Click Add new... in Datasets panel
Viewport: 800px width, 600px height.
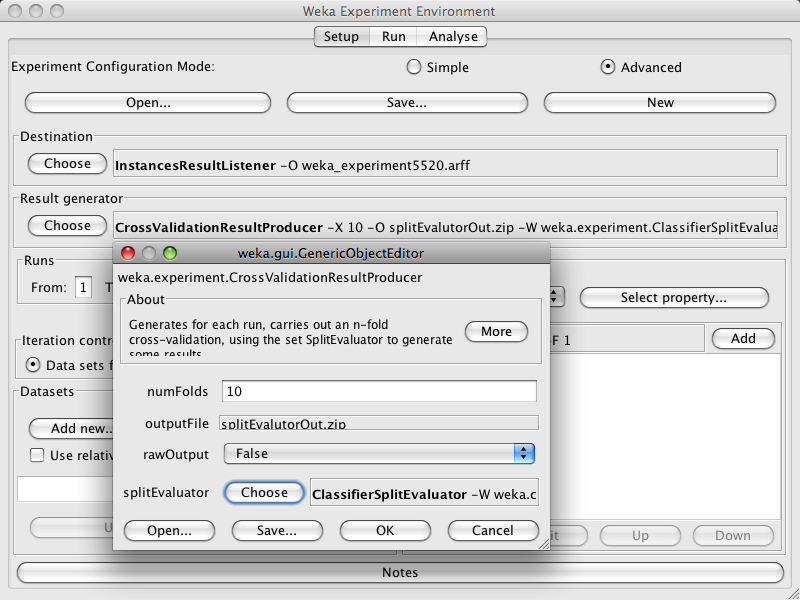tap(71, 429)
